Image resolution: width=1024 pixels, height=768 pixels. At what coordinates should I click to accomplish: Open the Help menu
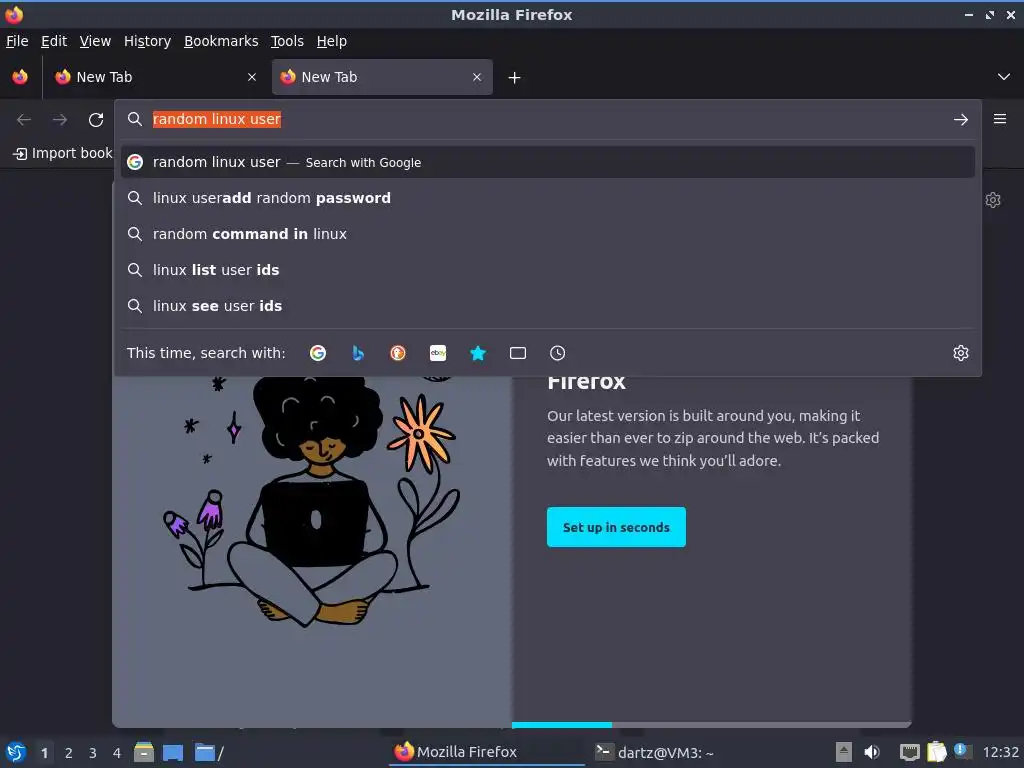click(332, 41)
